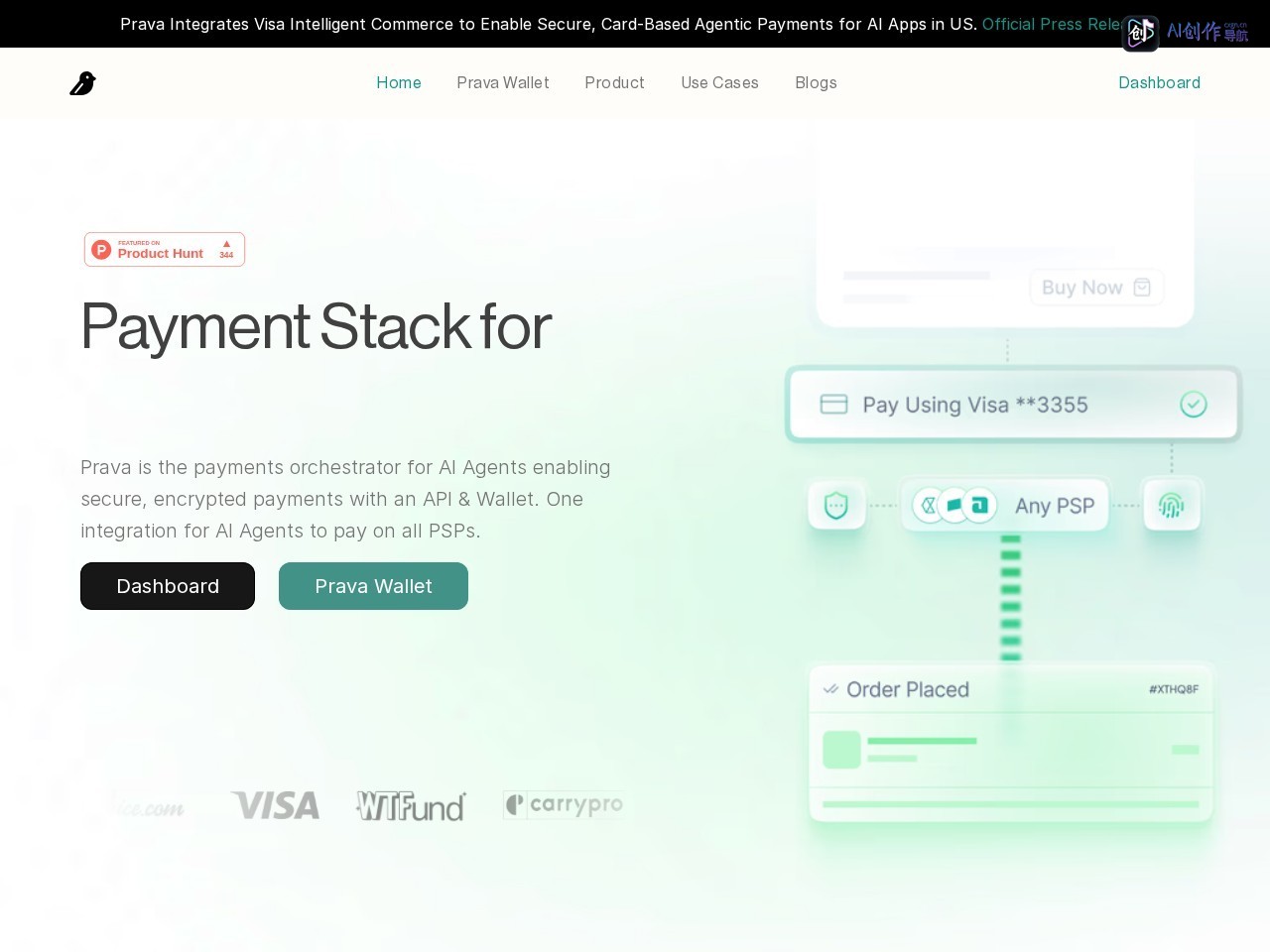Click the Visa logo
Image resolution: width=1270 pixels, height=952 pixels.
275,805
